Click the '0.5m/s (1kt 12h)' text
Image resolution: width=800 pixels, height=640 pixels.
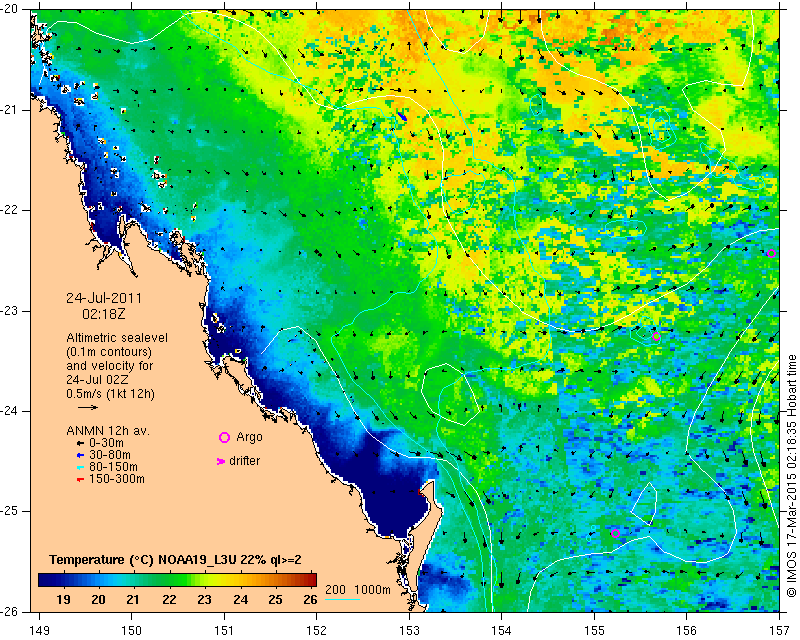point(110,394)
